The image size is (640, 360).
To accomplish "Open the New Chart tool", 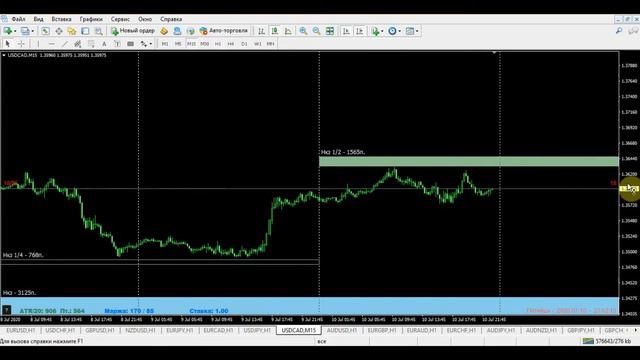I will pos(7,31).
